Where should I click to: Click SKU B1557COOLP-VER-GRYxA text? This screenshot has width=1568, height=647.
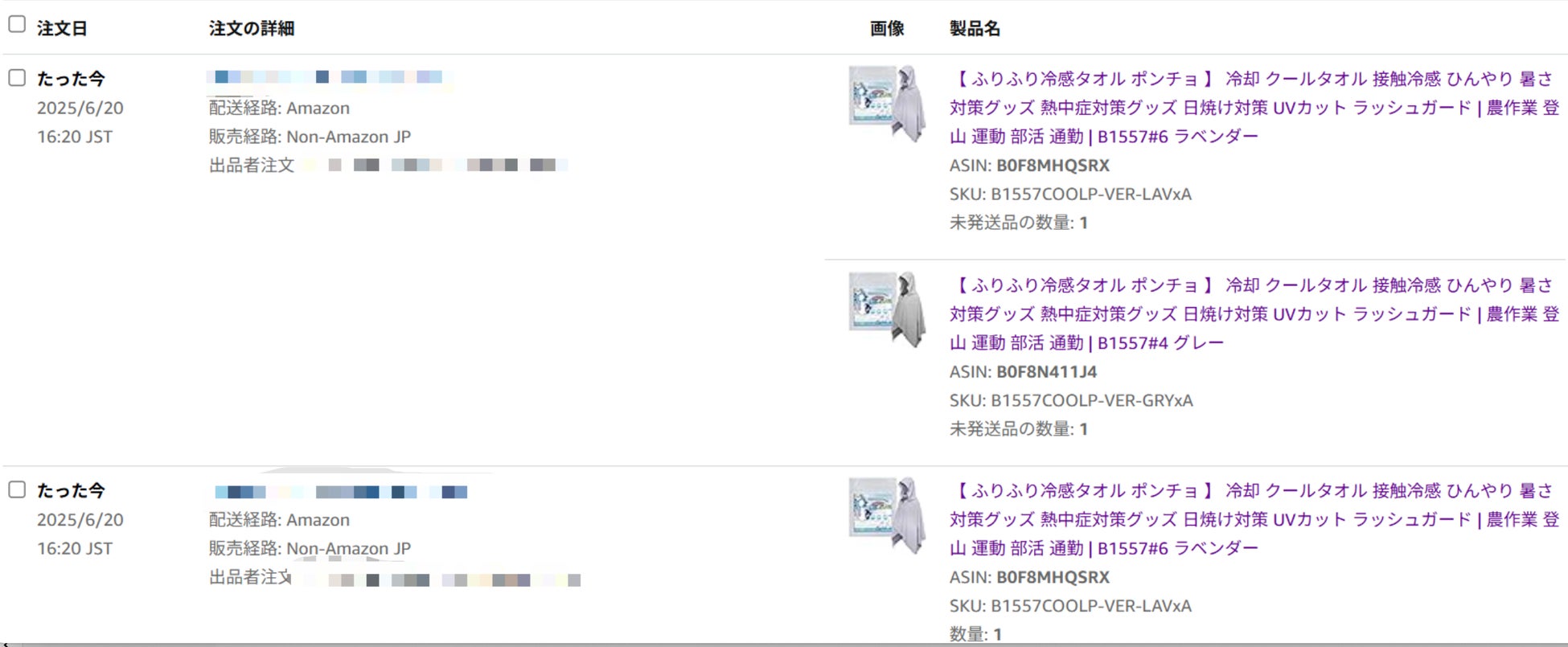[x=1071, y=400]
